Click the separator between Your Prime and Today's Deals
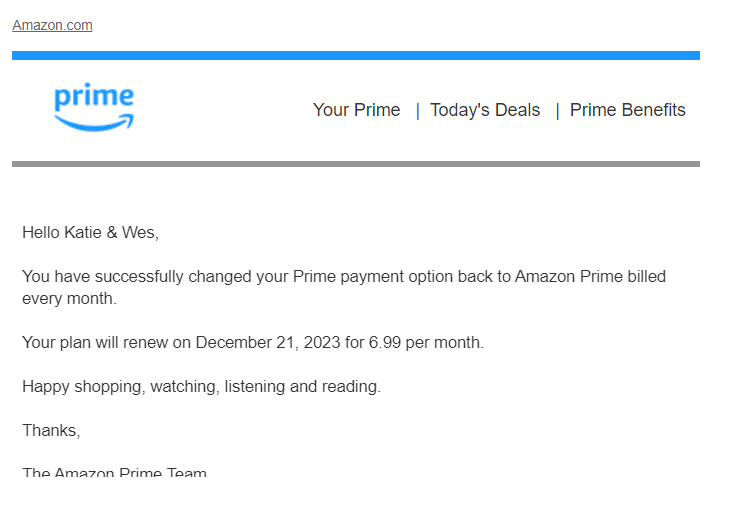This screenshot has height=517, width=735. coord(417,112)
